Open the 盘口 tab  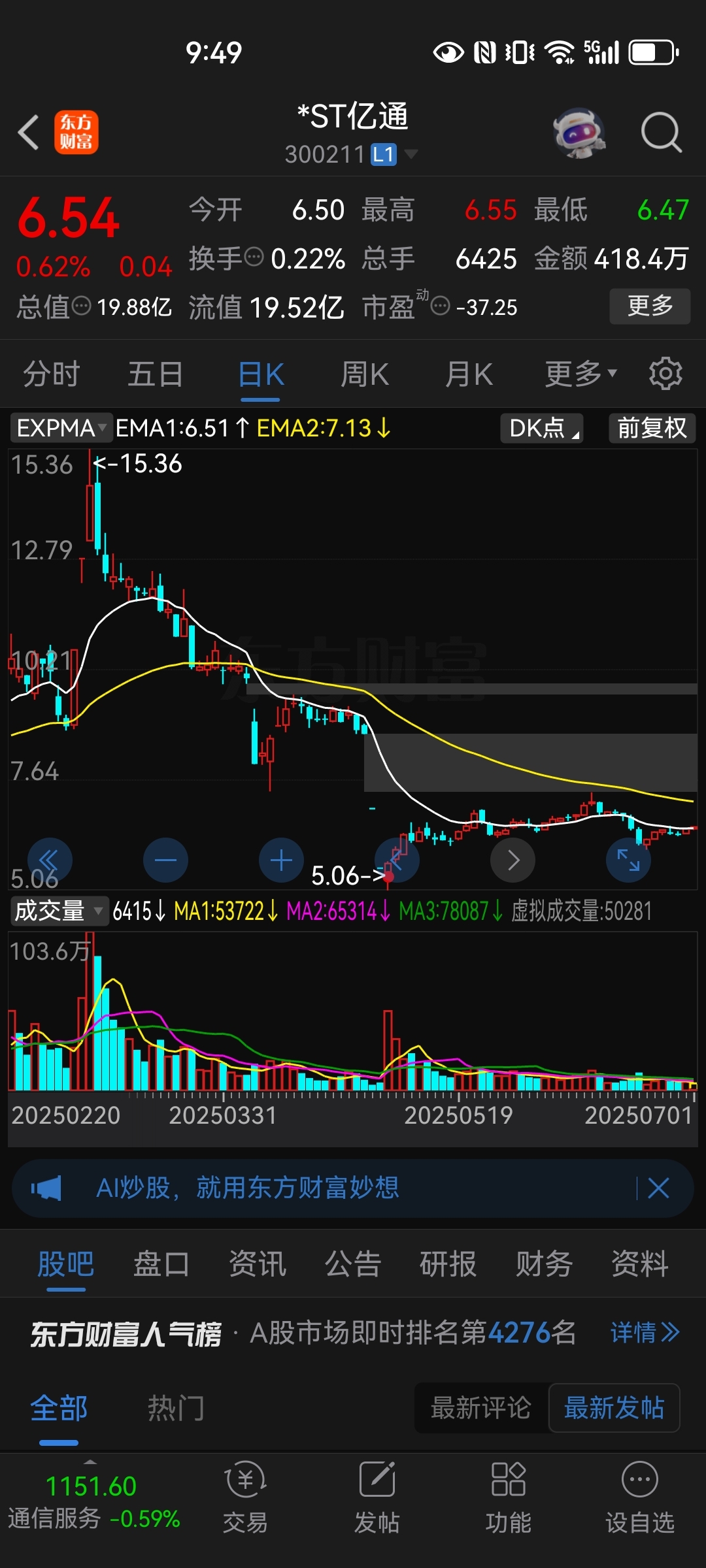[x=161, y=1264]
